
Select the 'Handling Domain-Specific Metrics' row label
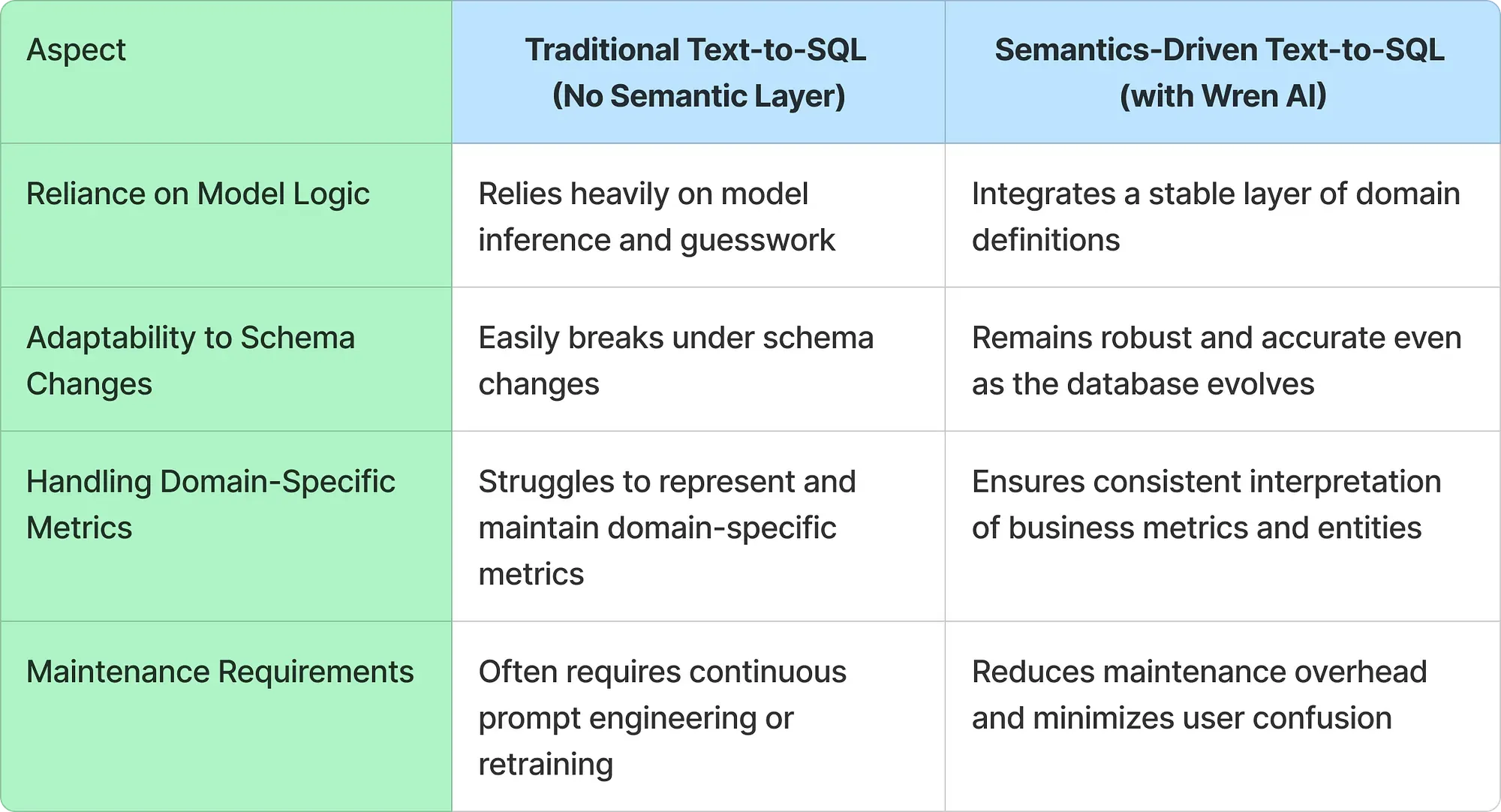[210, 504]
